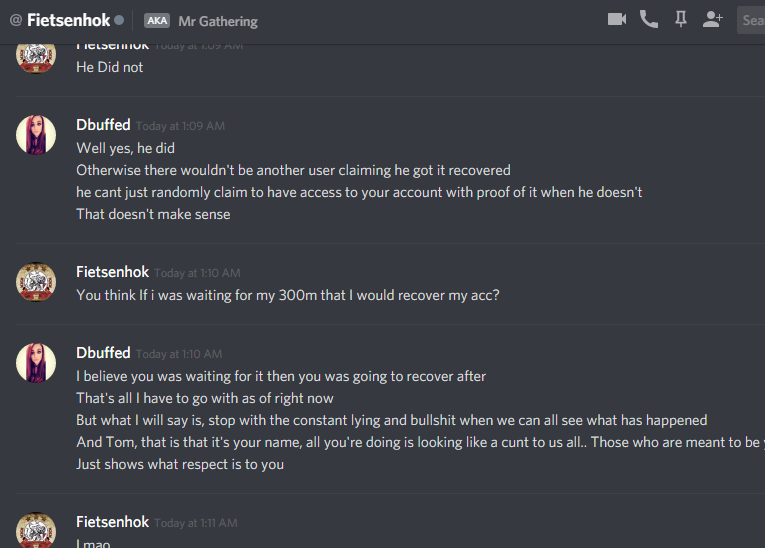Viewport: 765px width, 548px height.
Task: Click Fietsenhok's avatar at 1:11 AM
Action: tap(36, 530)
